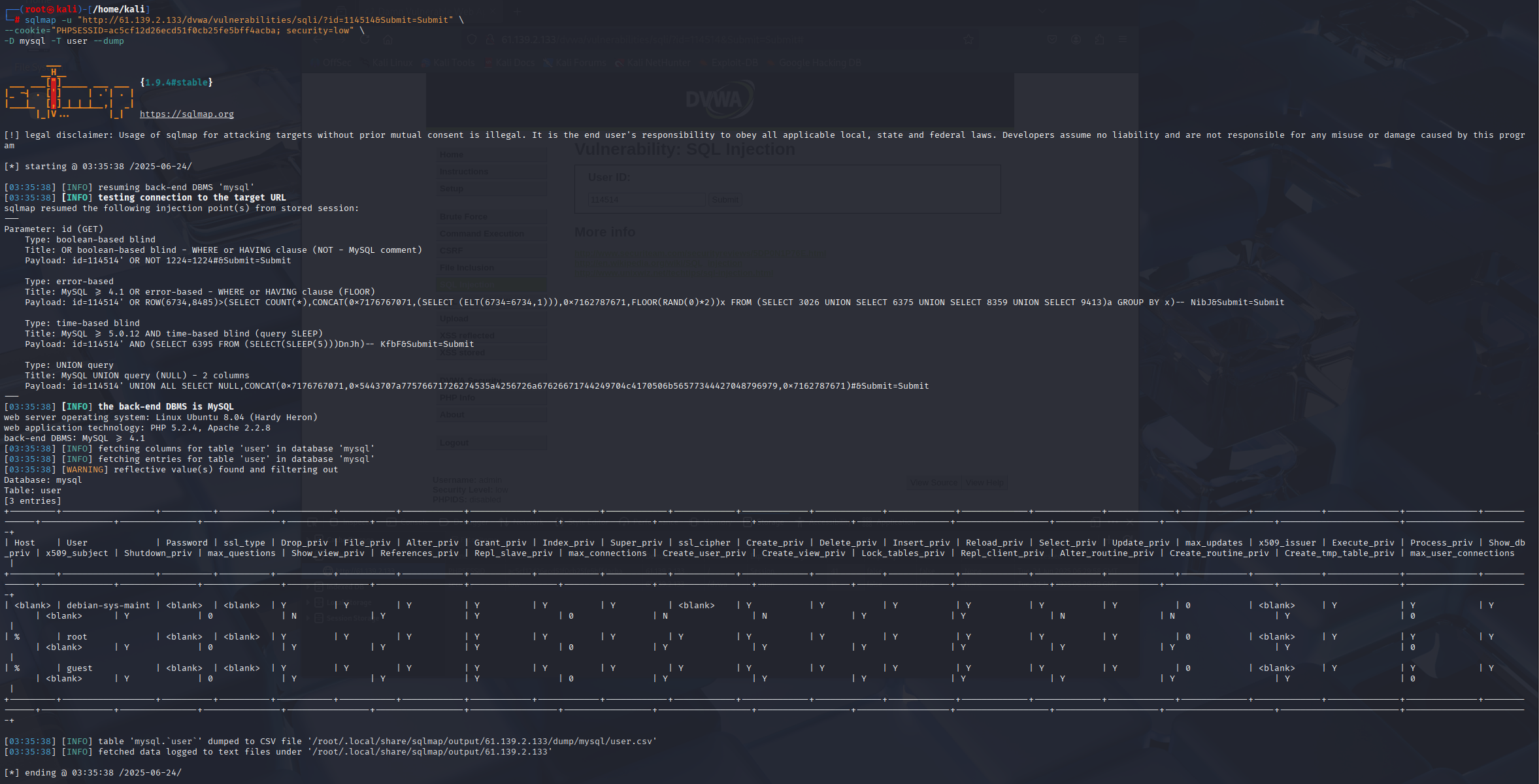The image size is (1539, 784).
Task: Open the browser extensions puzzle icon
Action: coord(1100,40)
